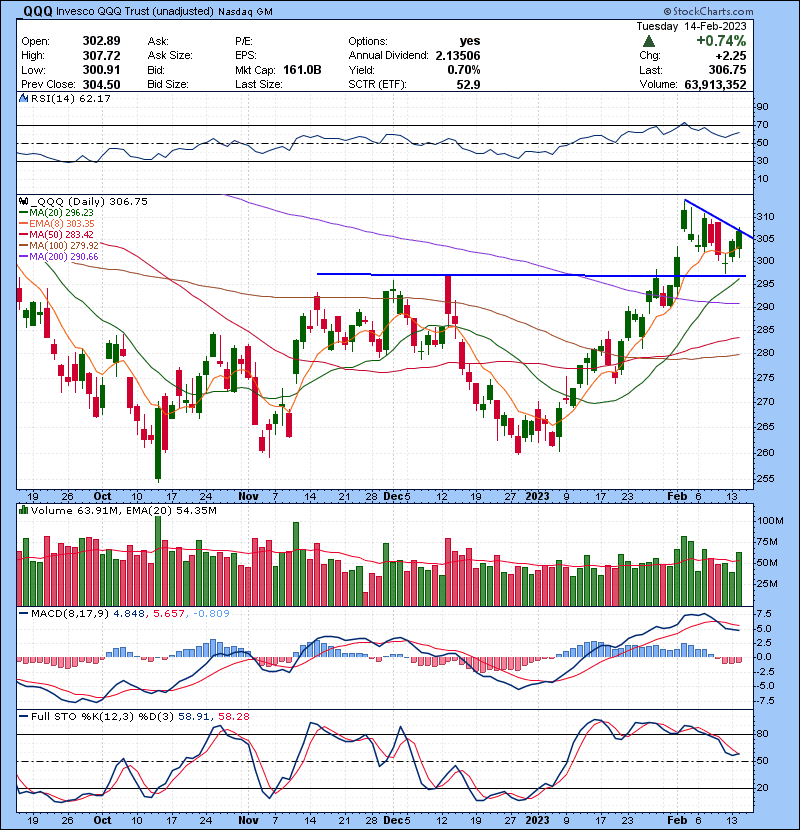
Task: Click the Prev Close value 304.50
Action: click(x=101, y=85)
